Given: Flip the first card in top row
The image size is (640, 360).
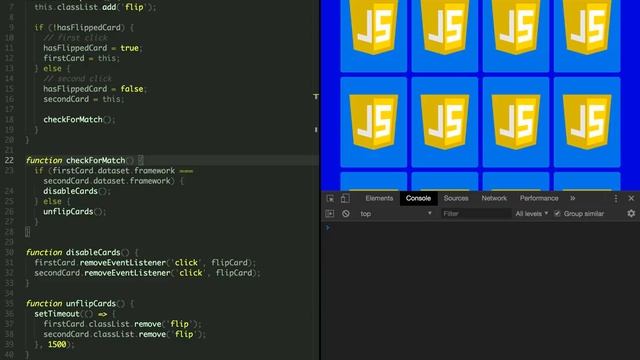Looking at the screenshot, I should point(373,36).
